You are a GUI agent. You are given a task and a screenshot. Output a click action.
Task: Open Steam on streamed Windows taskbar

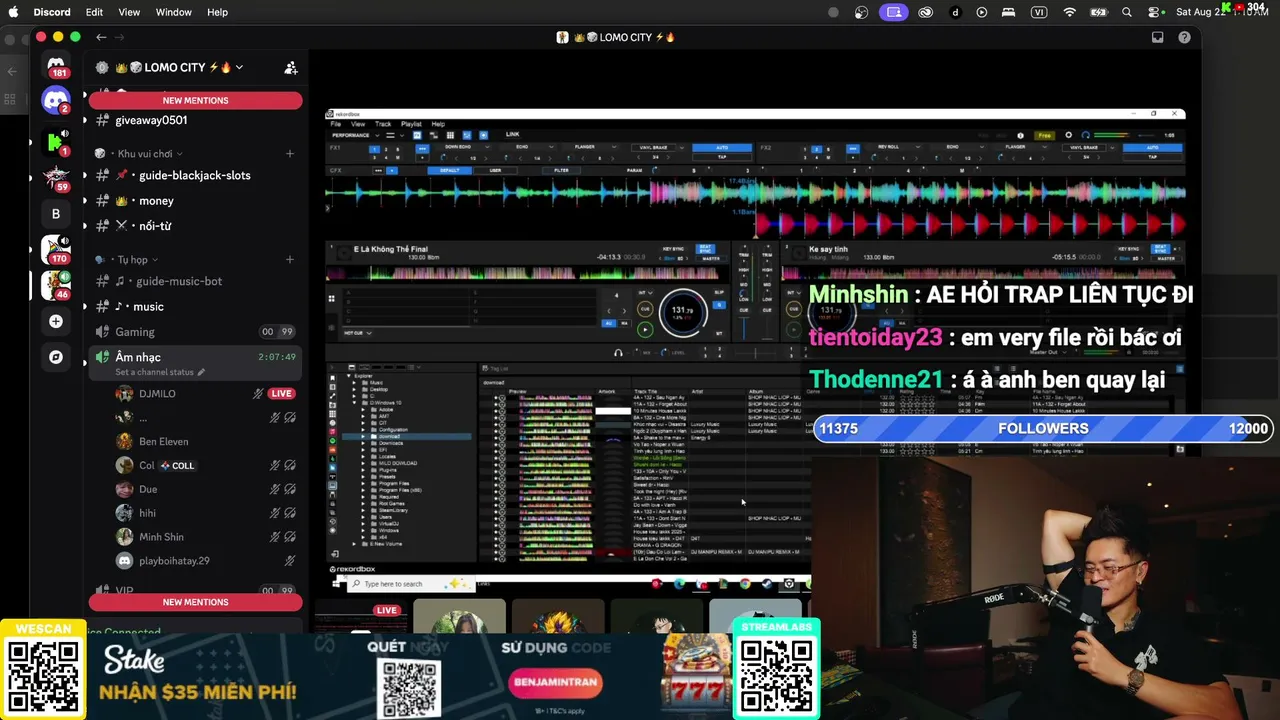click(767, 584)
